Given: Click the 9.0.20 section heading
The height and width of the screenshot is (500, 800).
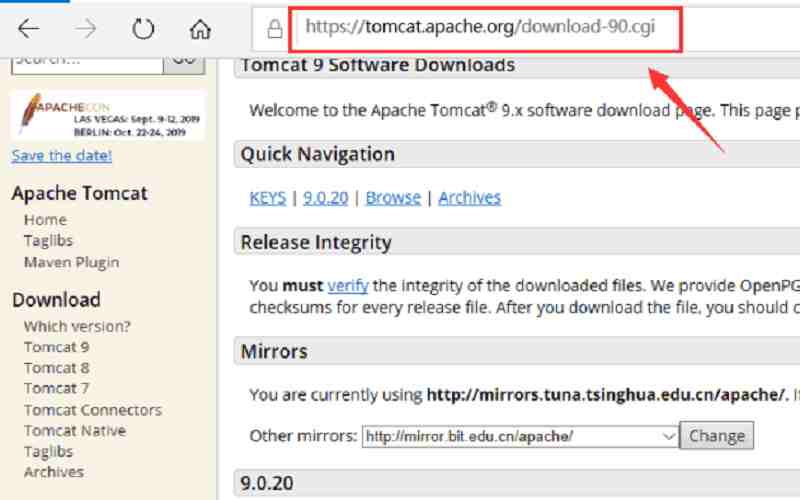Looking at the screenshot, I should (x=266, y=483).
